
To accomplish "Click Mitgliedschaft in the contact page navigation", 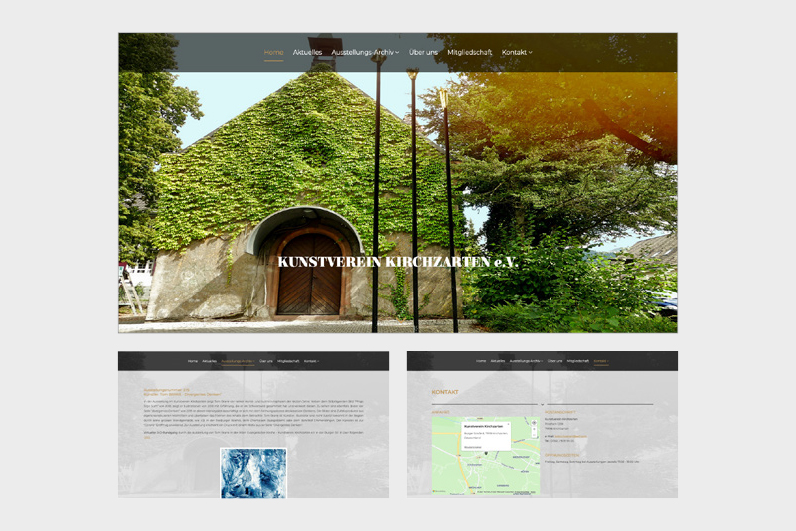I will pyautogui.click(x=578, y=361).
